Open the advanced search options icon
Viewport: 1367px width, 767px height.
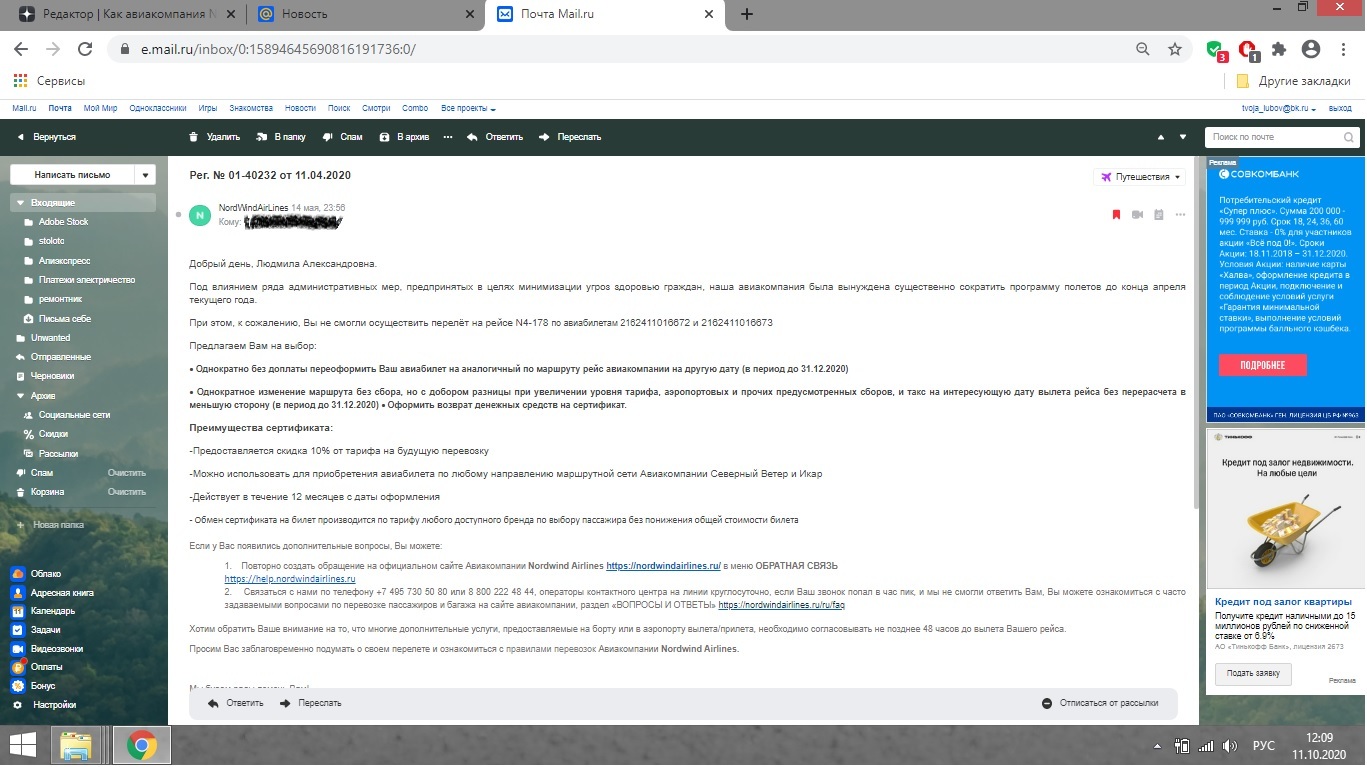point(1349,137)
